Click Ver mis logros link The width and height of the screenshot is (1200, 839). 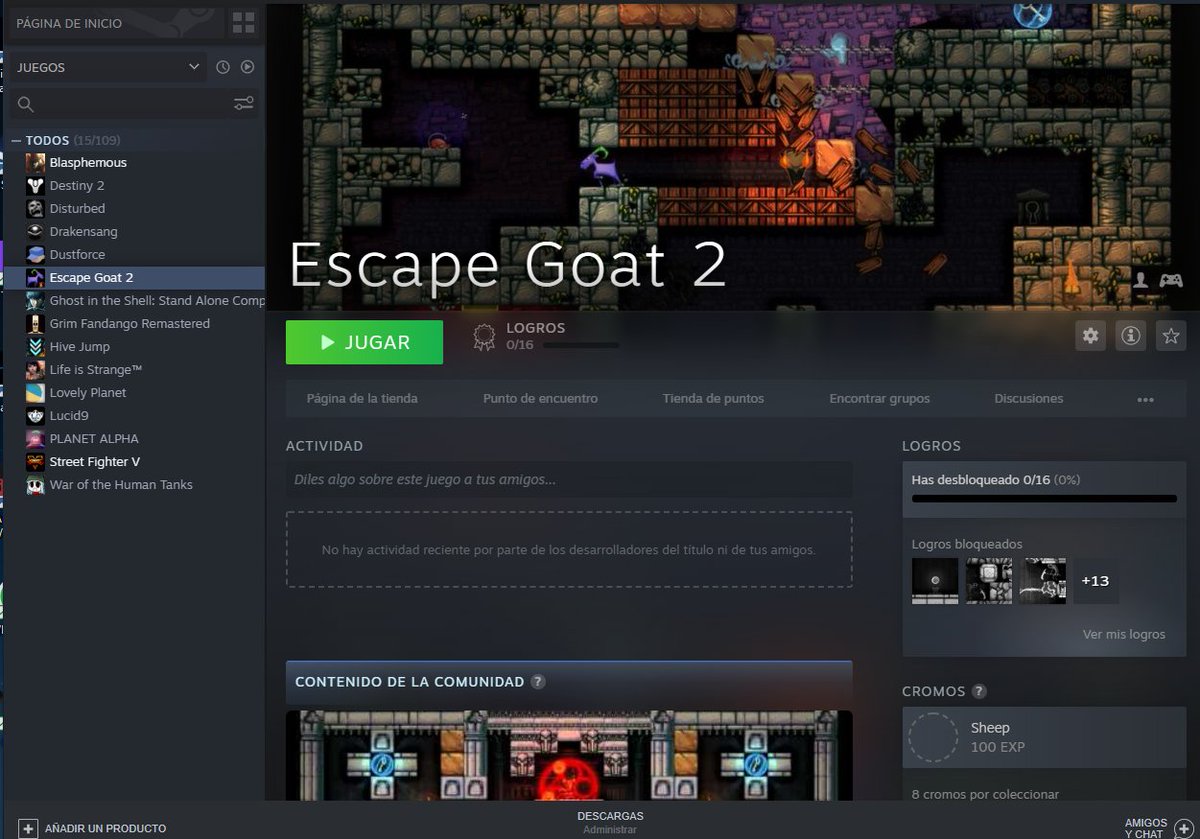(1123, 634)
